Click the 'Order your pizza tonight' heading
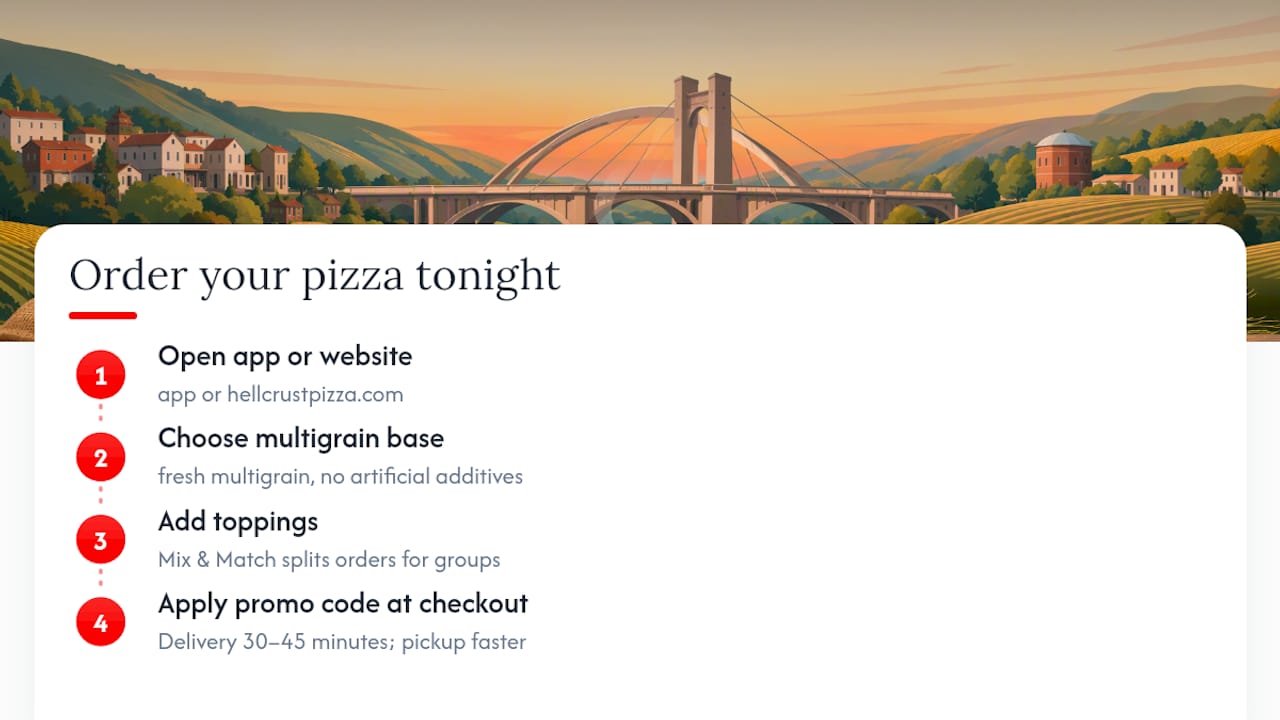This screenshot has width=1280, height=720. (314, 275)
